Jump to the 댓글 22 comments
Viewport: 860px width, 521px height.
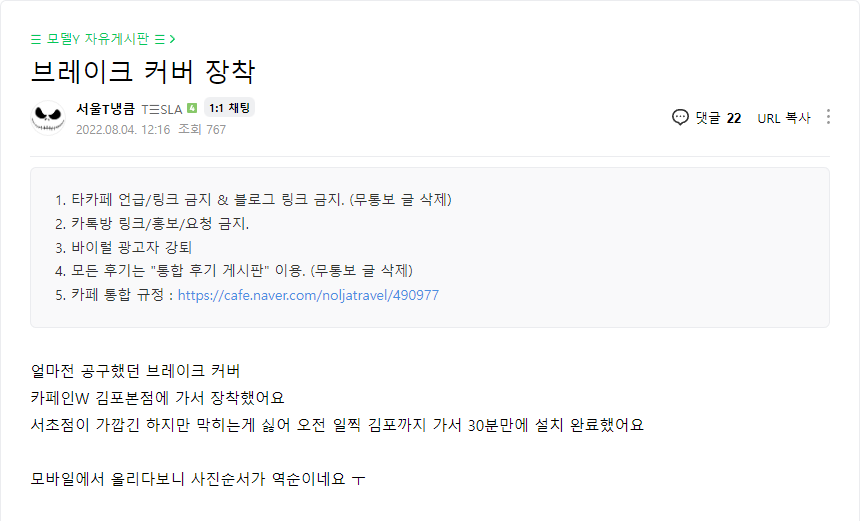tap(718, 117)
